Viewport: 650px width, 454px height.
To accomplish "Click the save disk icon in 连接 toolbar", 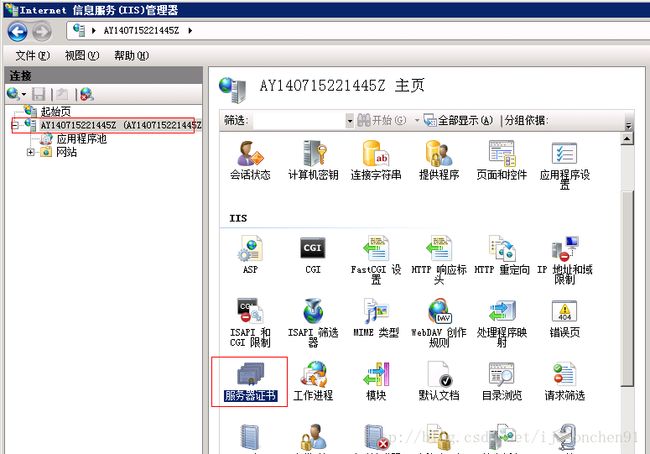I will click(39, 94).
